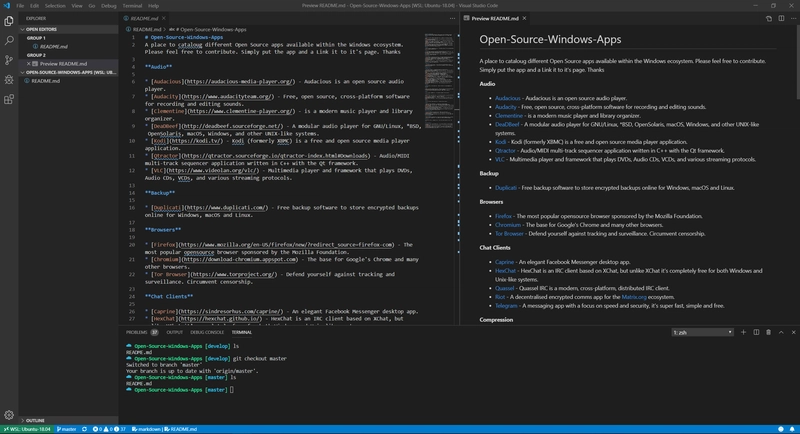800x434 pixels.
Task: Follow the Firefox link in preview
Action: 503,216
